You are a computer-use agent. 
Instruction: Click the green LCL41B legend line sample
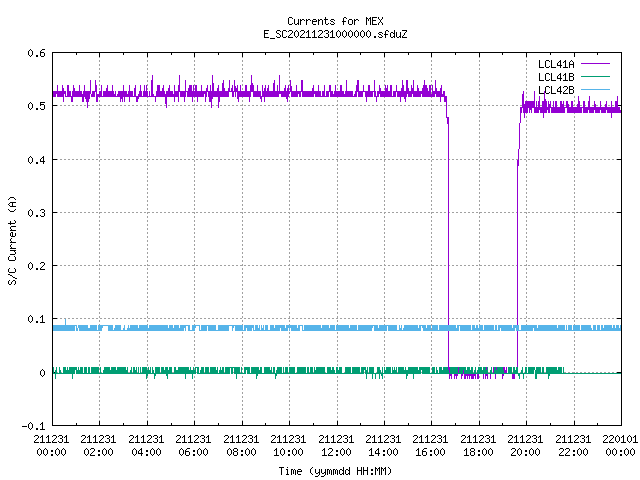point(595,76)
